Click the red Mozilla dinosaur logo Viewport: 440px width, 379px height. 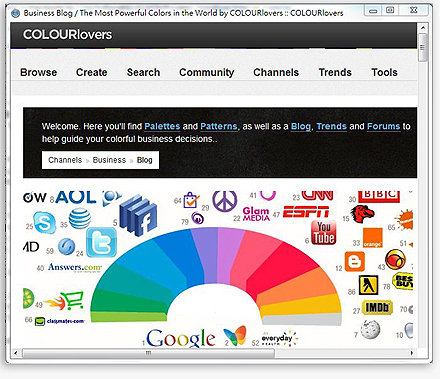coord(363,214)
